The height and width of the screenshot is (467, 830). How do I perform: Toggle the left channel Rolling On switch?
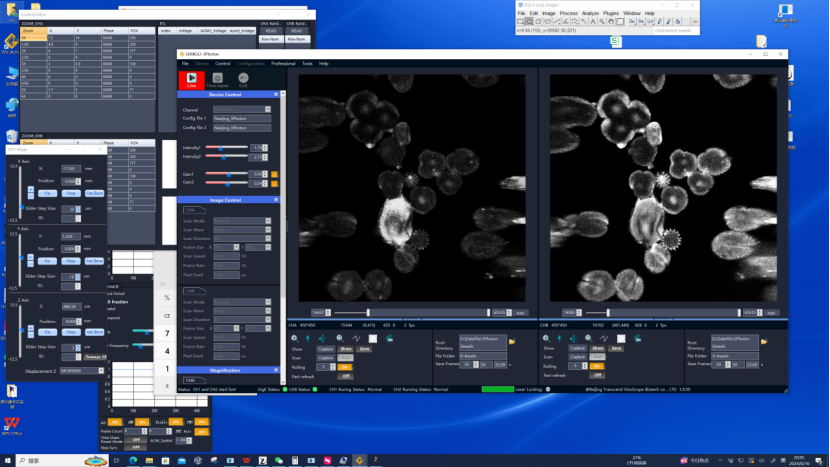(x=346, y=366)
